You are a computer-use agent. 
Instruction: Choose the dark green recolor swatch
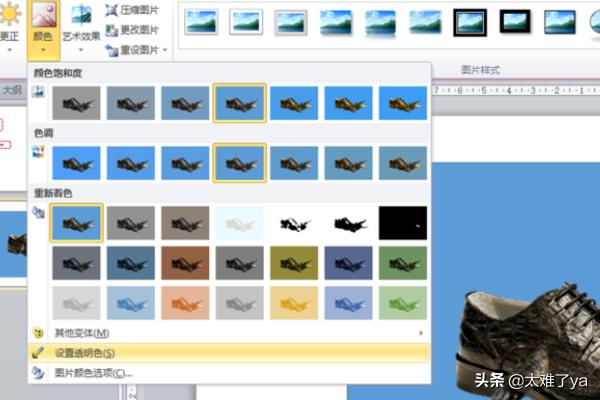(403, 263)
